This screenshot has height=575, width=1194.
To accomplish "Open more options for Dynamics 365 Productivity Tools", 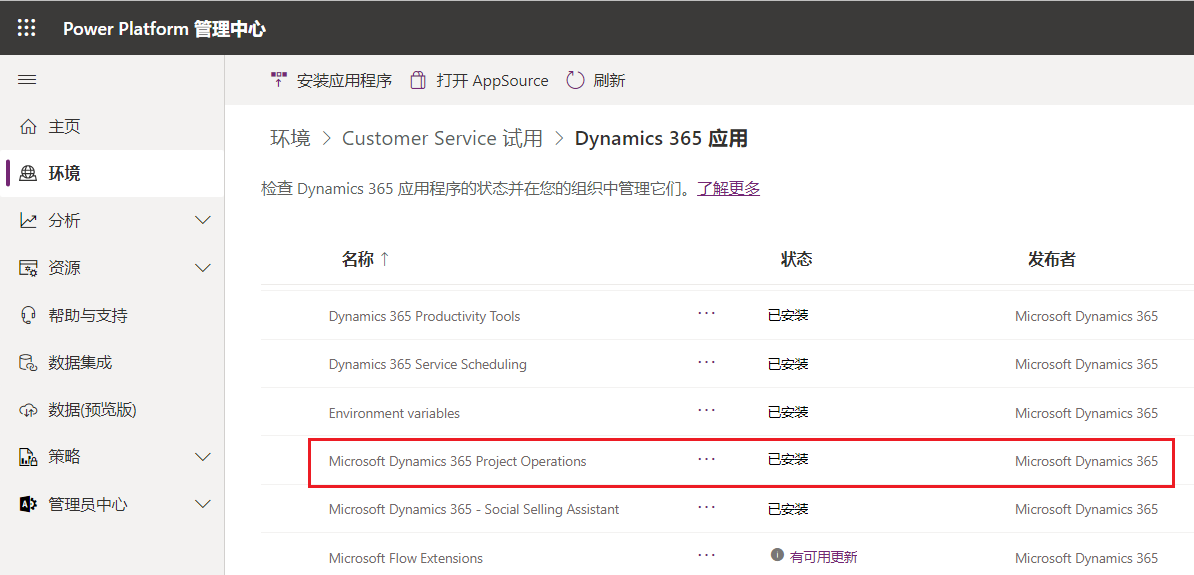I will point(707,313).
